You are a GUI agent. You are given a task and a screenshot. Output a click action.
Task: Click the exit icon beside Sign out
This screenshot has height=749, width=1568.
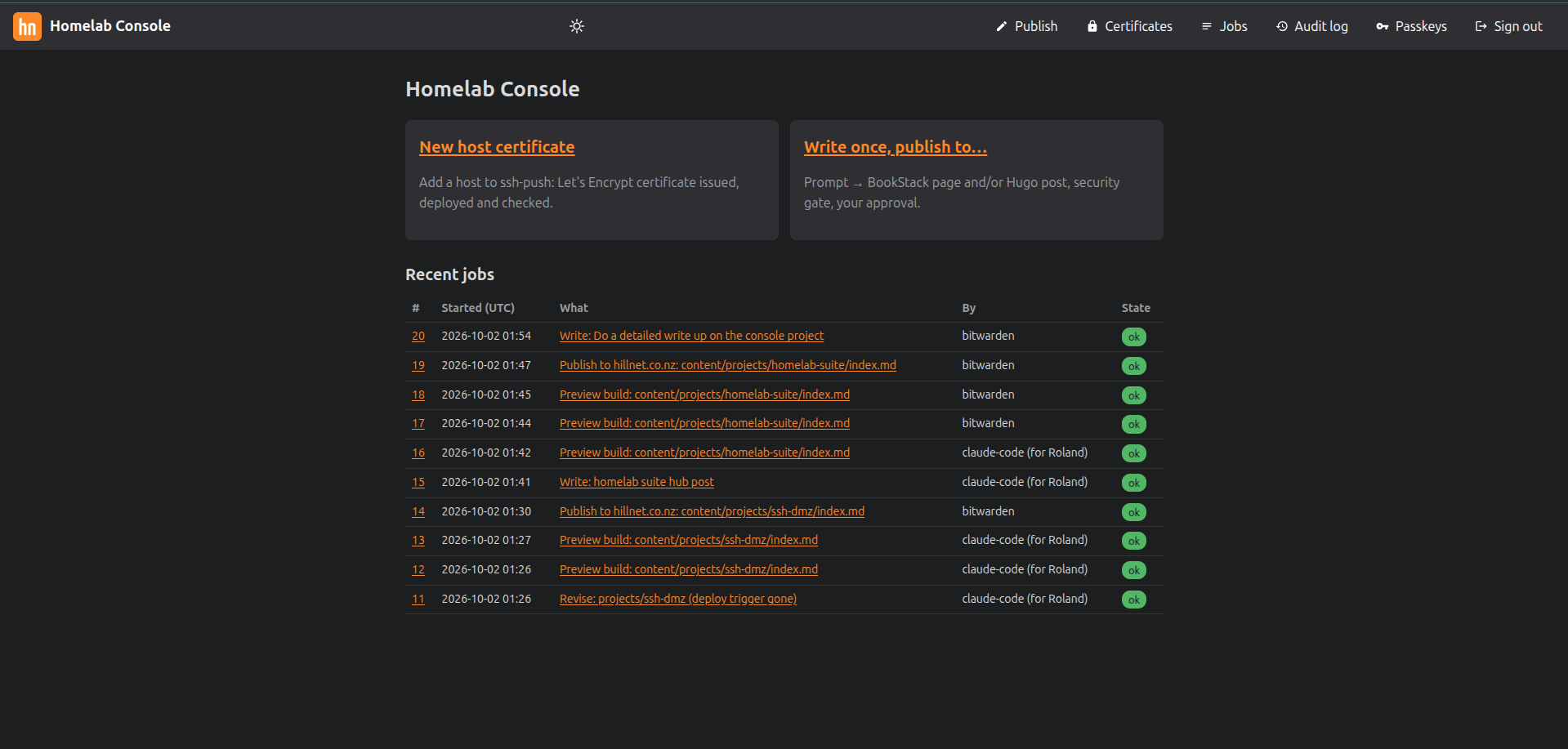point(1481,26)
